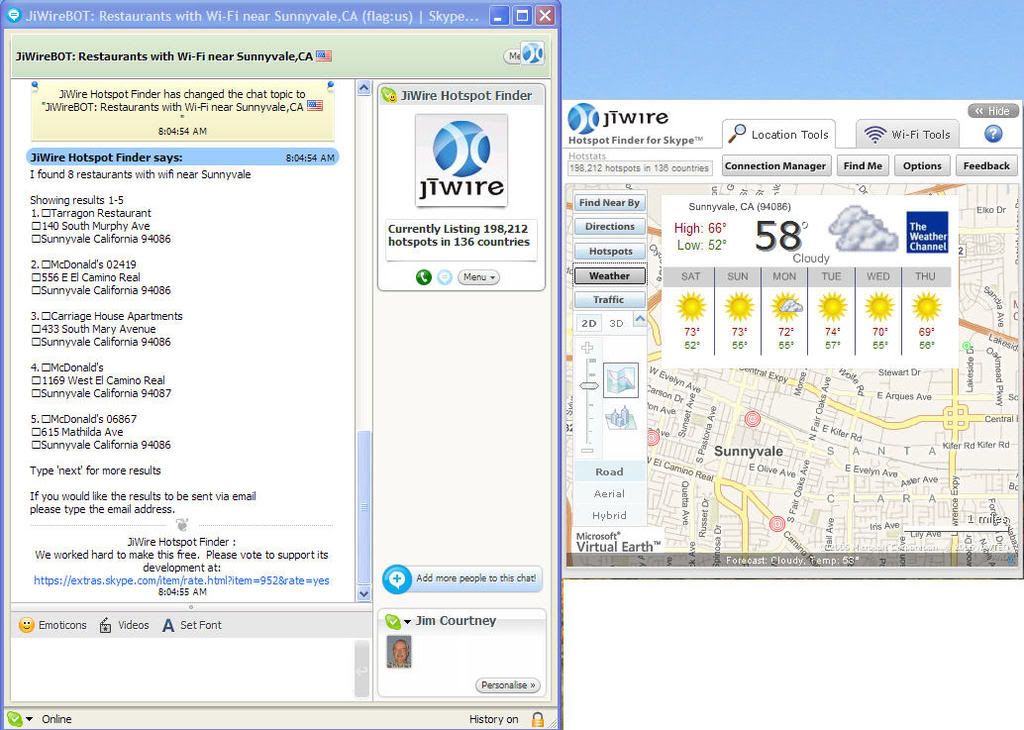This screenshot has height=730, width=1024.
Task: Click the green call button under JiWire logo
Action: 424,278
